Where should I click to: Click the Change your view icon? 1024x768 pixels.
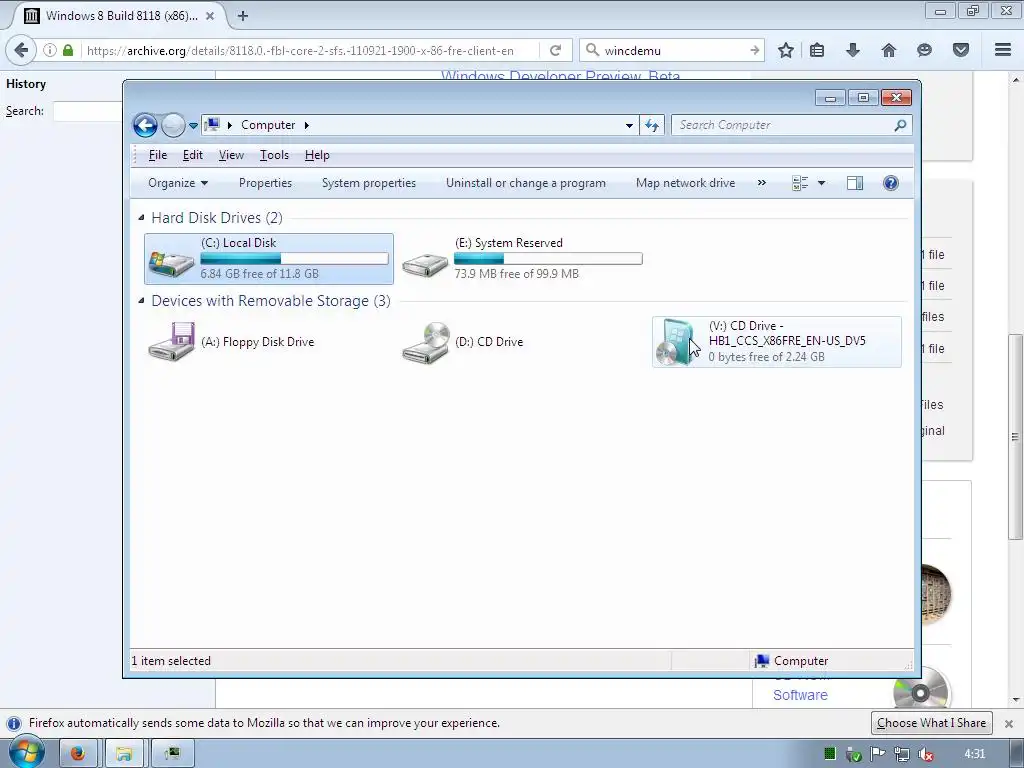[800, 184]
